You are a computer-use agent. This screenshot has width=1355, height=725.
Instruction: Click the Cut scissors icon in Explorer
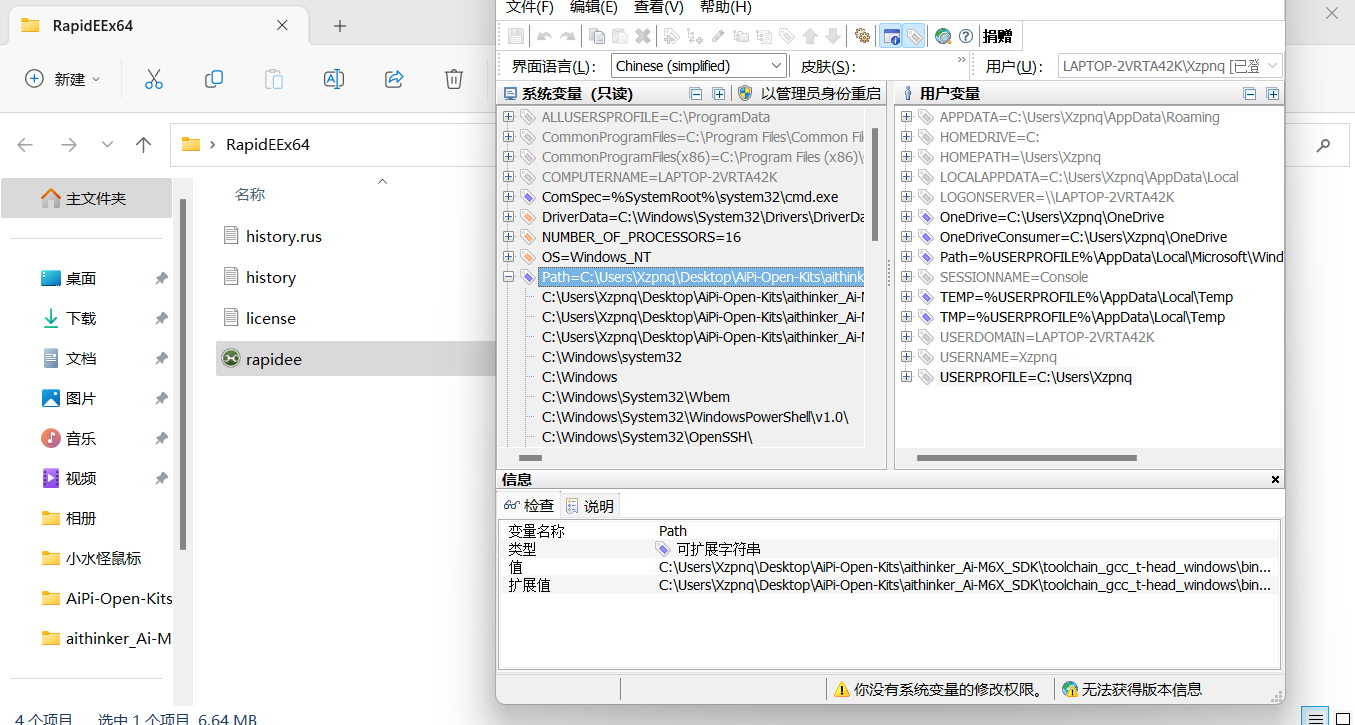153,79
